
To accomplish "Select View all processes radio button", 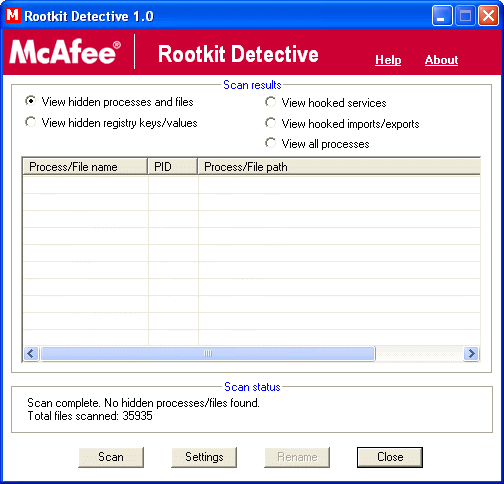I will [270, 143].
